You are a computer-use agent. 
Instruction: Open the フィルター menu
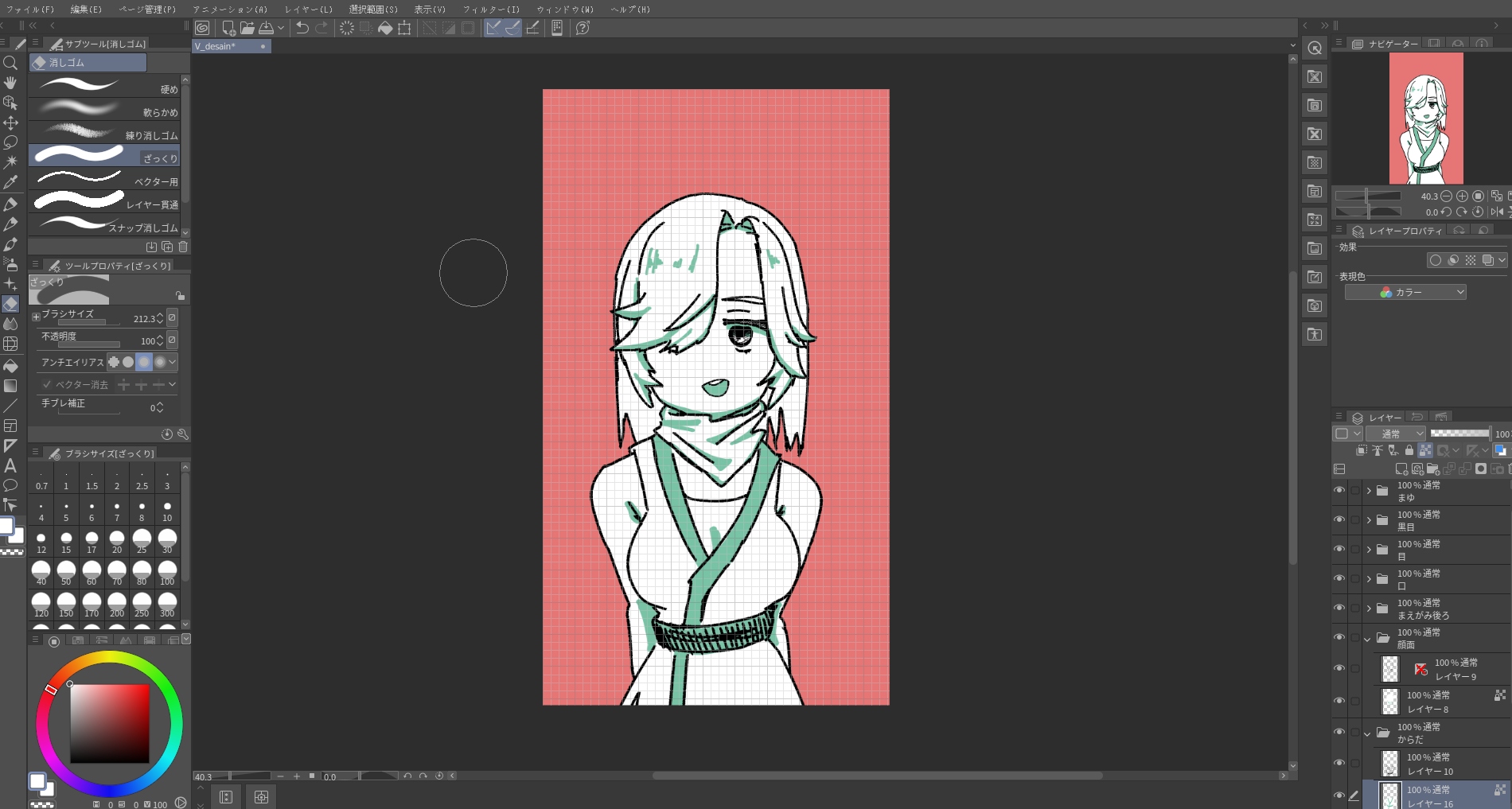click(x=493, y=9)
